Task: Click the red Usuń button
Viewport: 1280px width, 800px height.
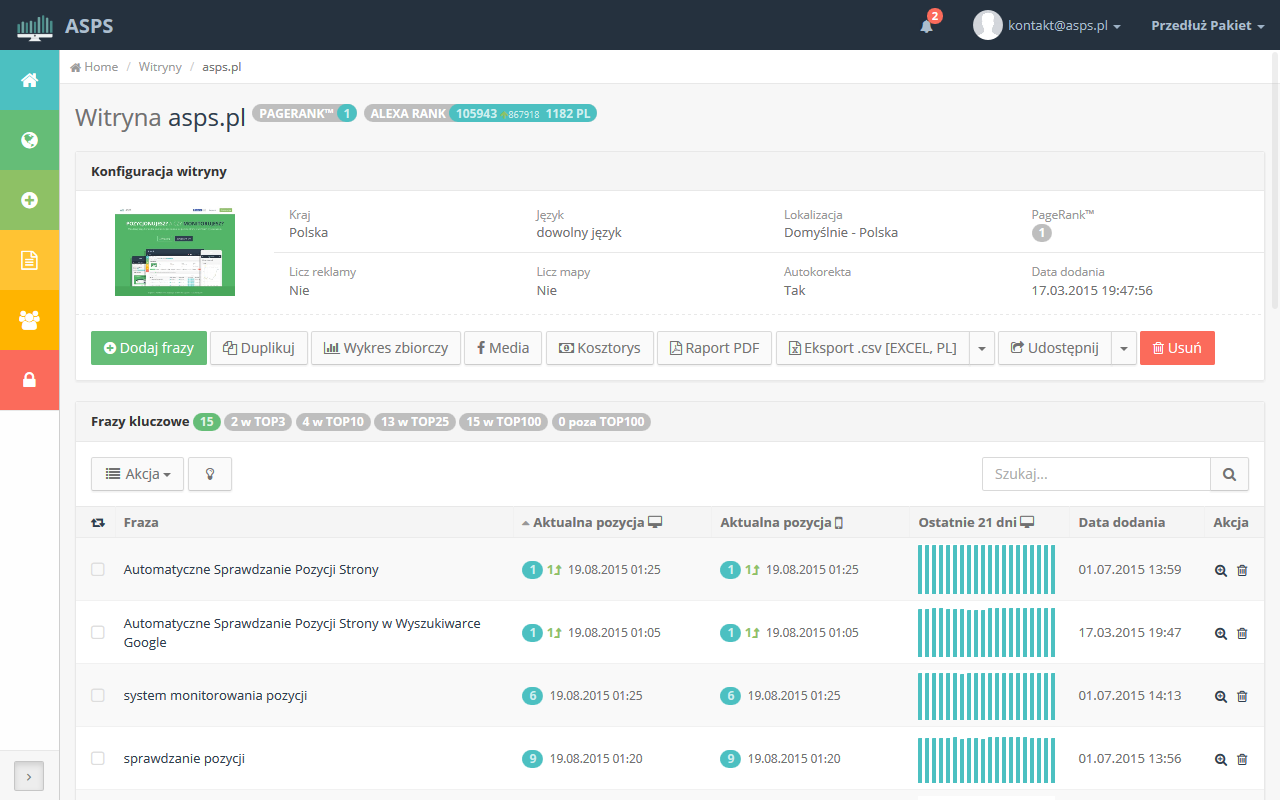Action: pos(1177,348)
